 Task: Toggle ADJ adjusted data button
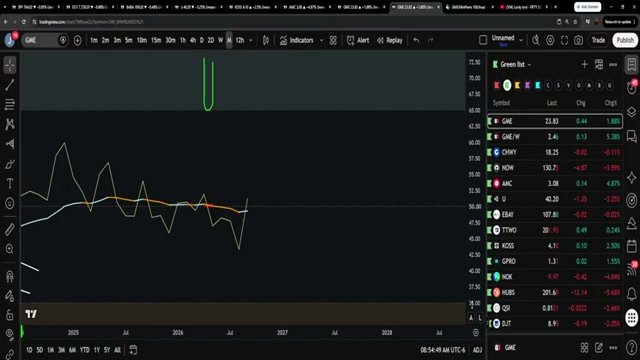[477, 350]
